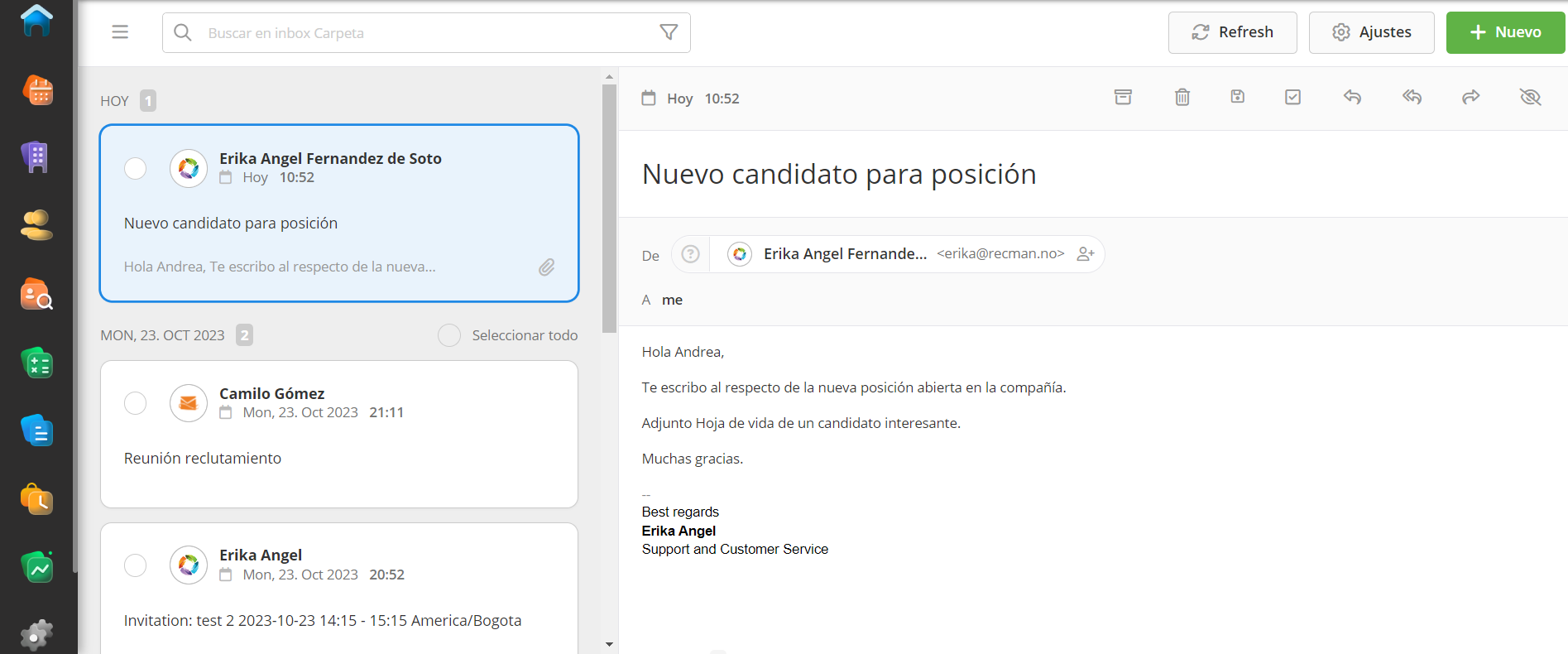Screen dimensions: 1568x654
Task: Click the save disk icon
Action: (1238, 97)
